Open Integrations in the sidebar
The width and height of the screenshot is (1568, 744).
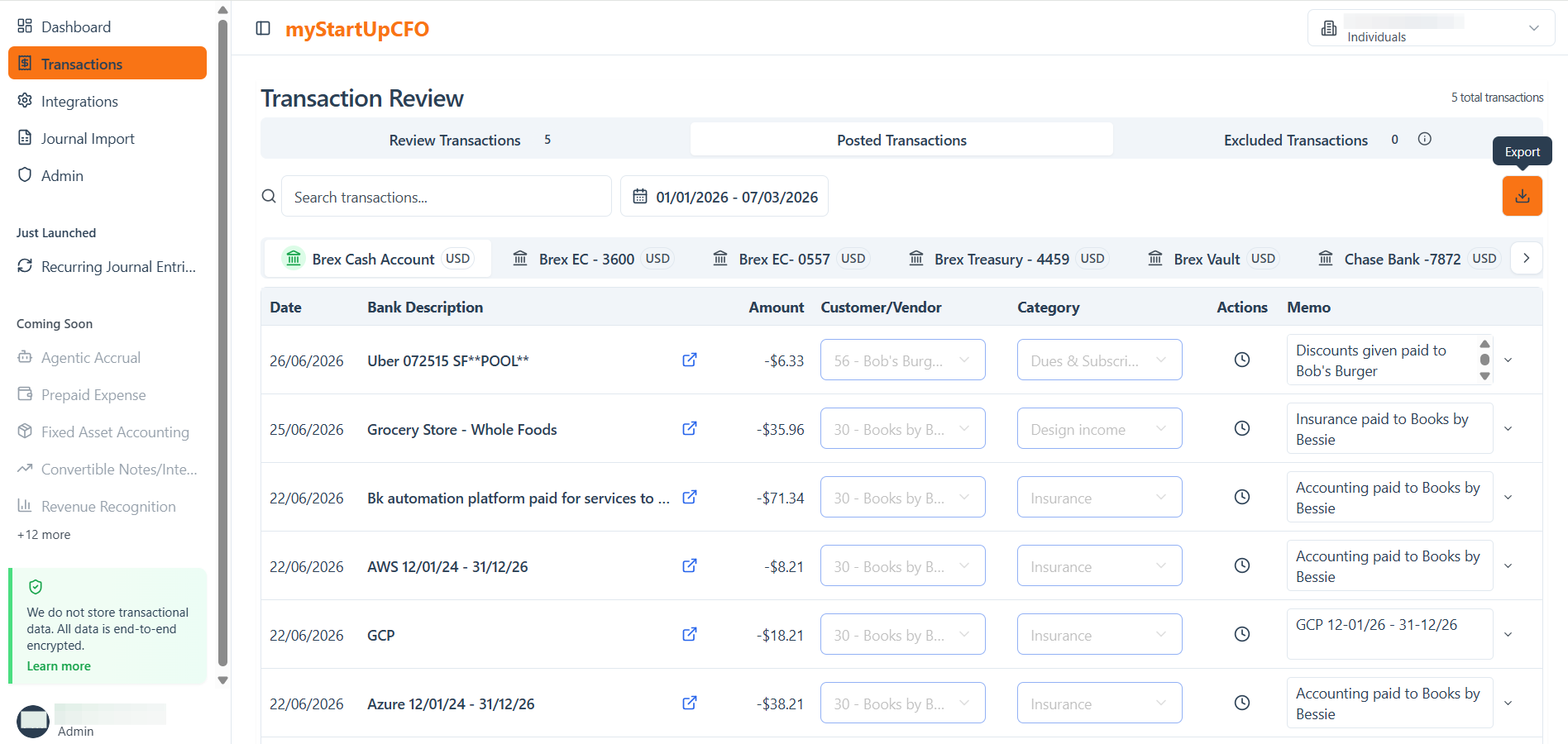[108, 101]
